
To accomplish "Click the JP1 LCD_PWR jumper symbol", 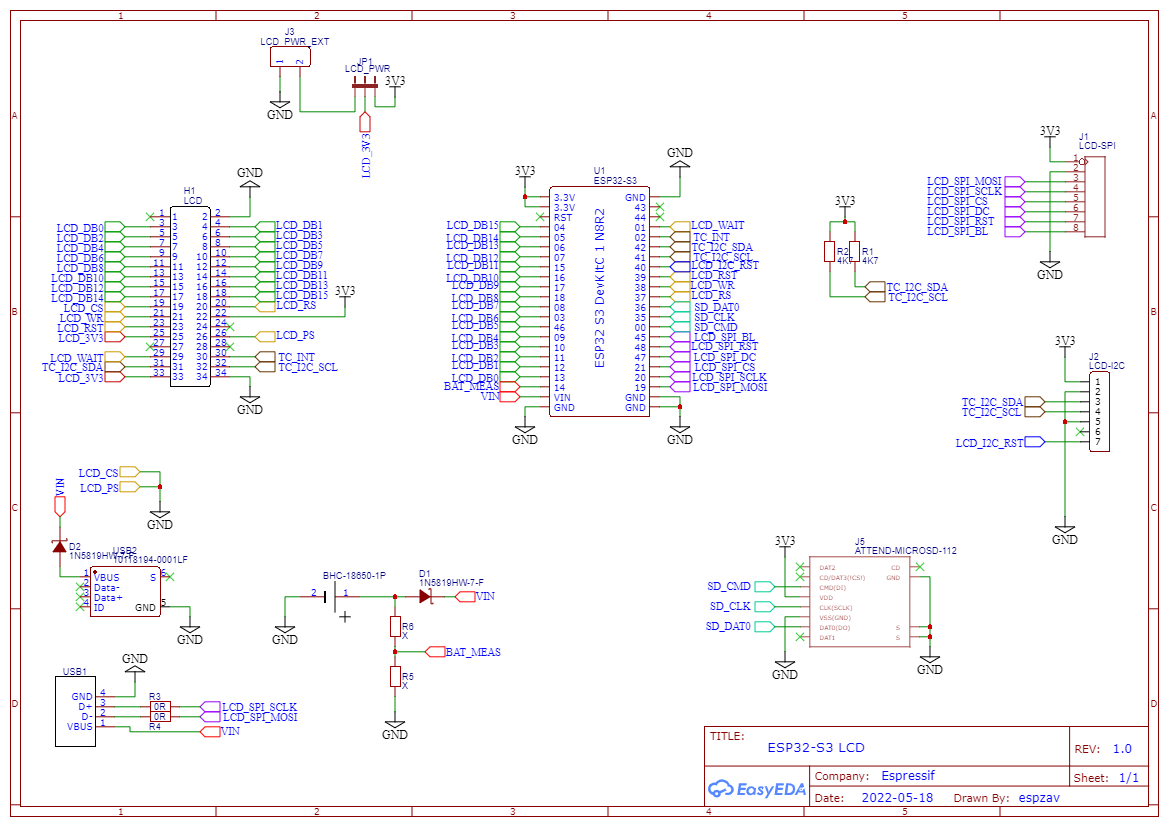I will click(365, 86).
